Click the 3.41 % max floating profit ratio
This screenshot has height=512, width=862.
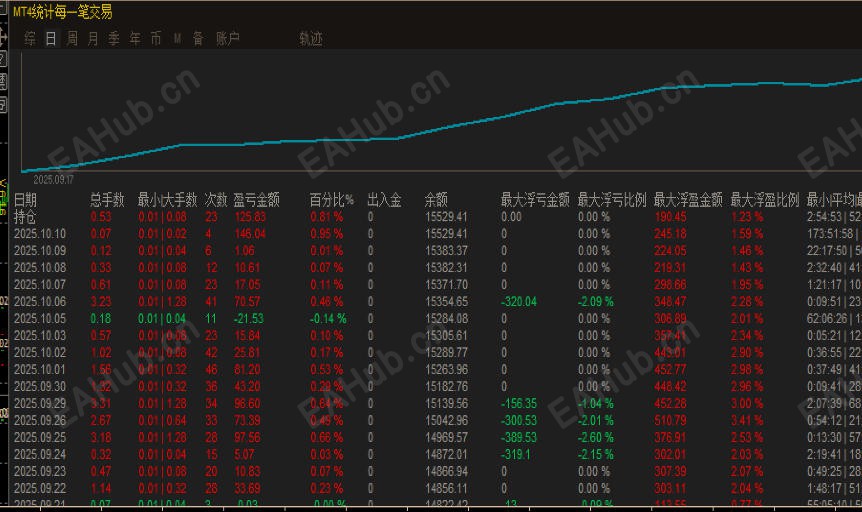747,421
